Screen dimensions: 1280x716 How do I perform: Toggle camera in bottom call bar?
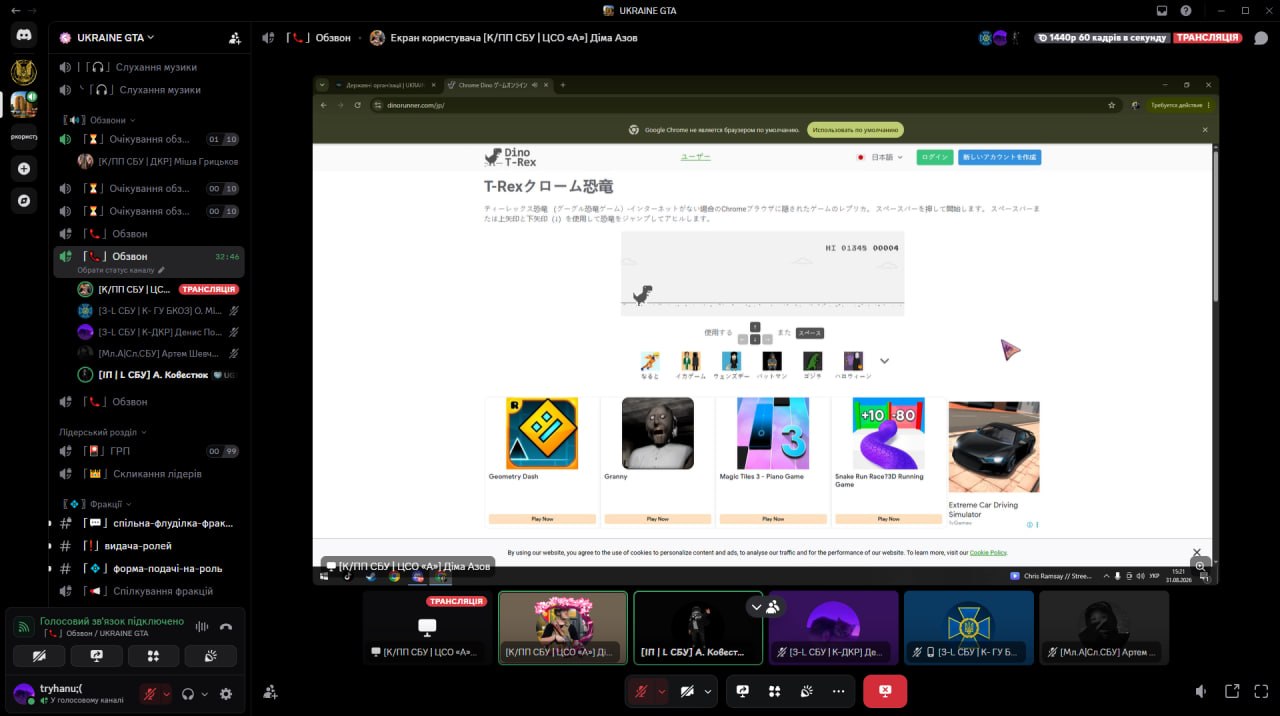[x=687, y=691]
